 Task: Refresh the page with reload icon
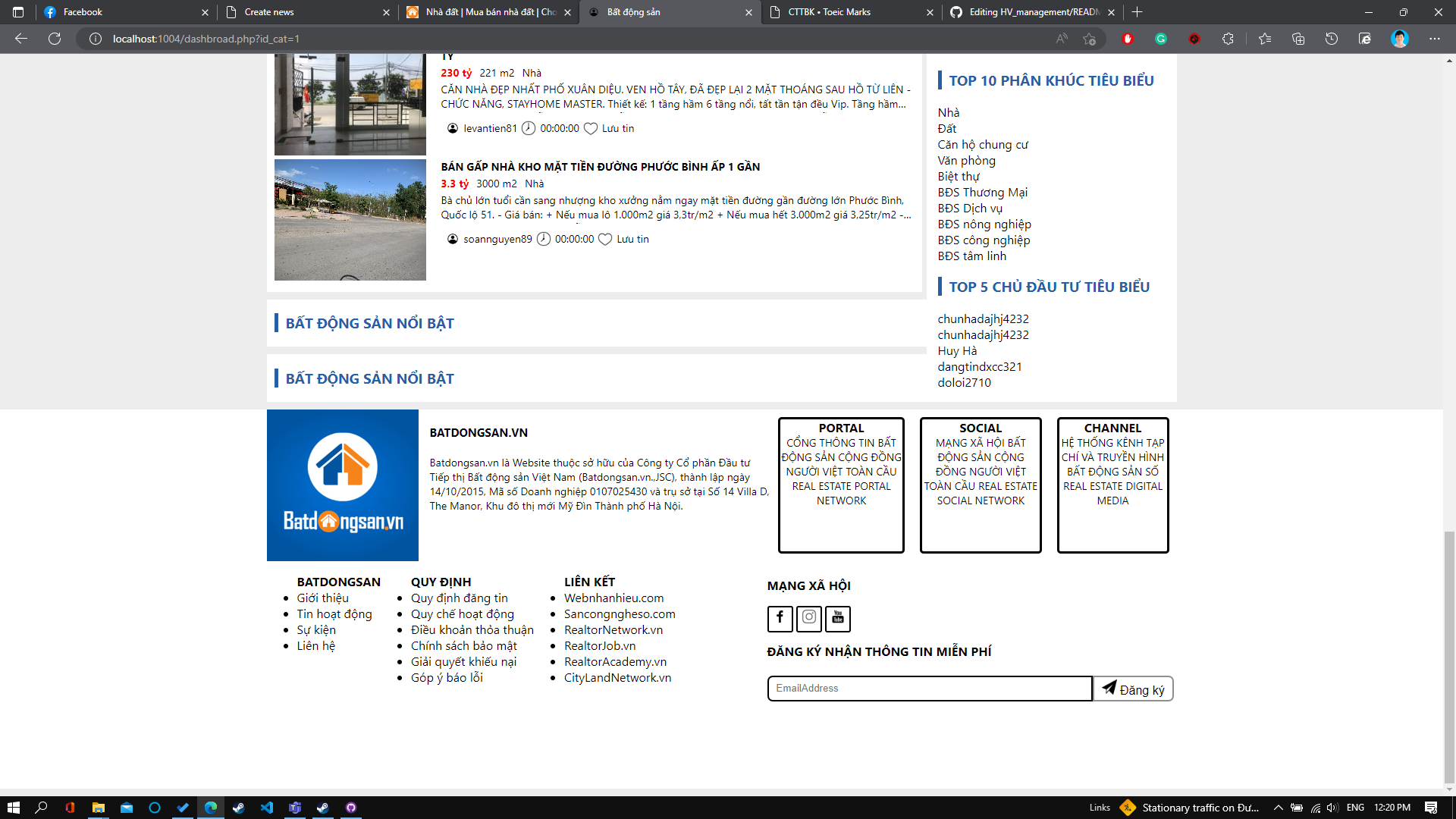pos(55,39)
